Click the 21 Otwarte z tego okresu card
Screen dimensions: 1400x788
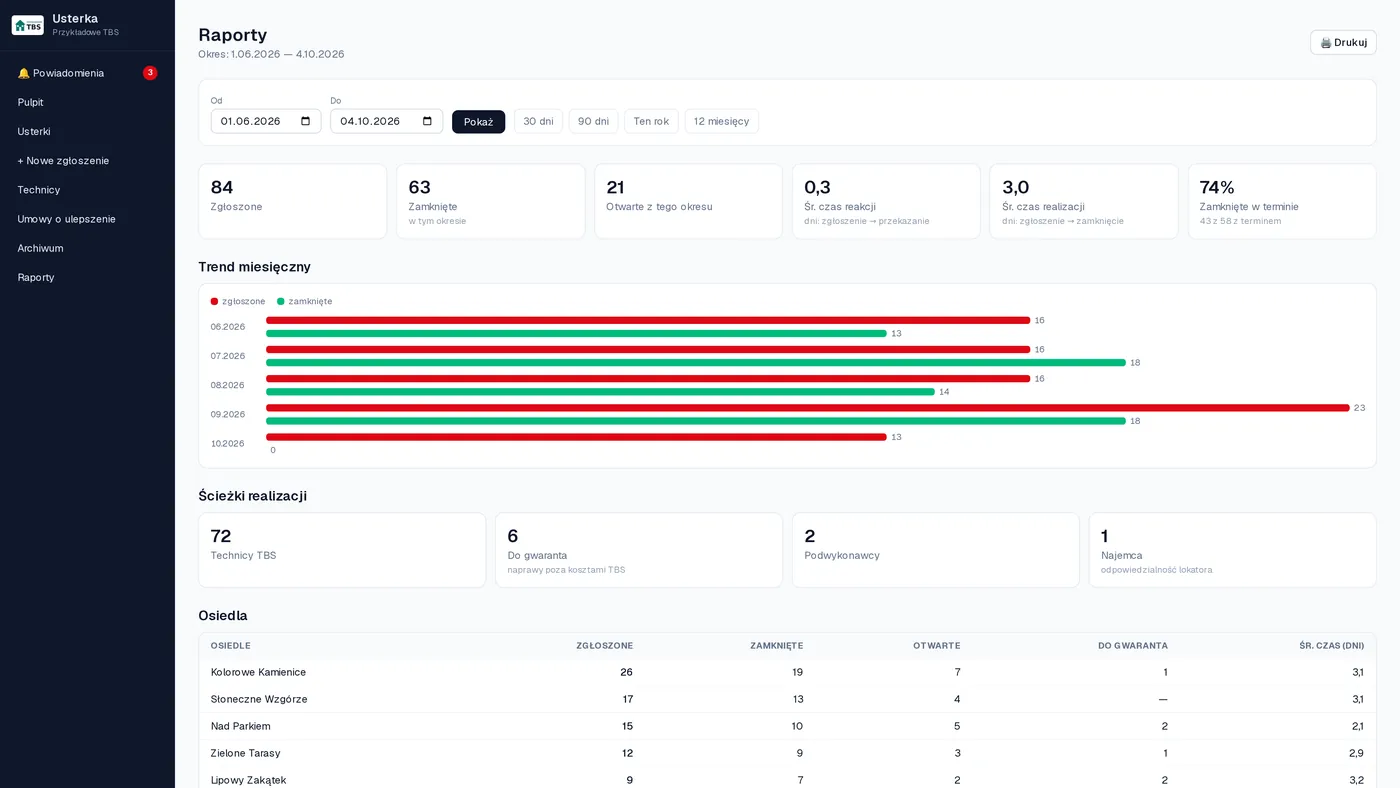688,201
